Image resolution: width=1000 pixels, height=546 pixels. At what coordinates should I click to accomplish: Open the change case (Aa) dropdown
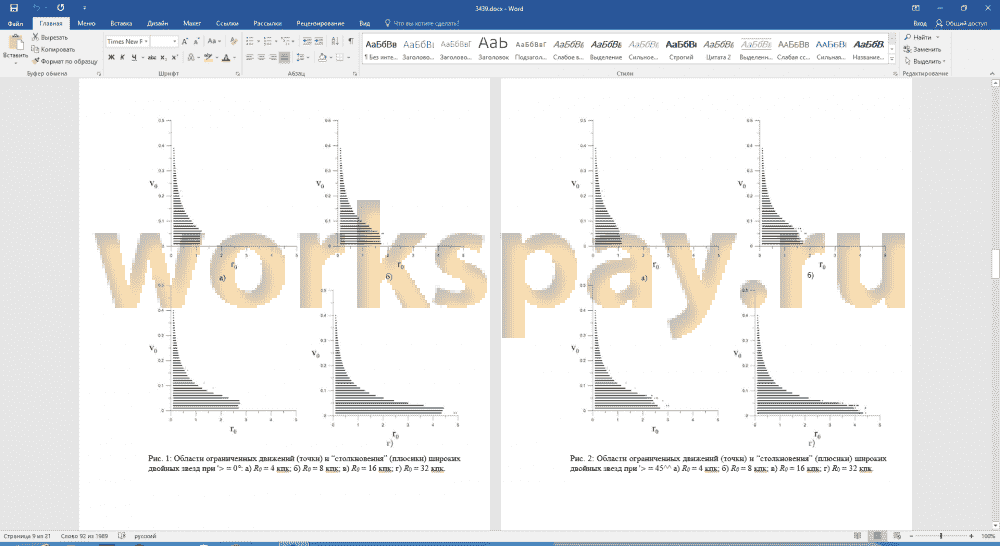click(x=214, y=41)
